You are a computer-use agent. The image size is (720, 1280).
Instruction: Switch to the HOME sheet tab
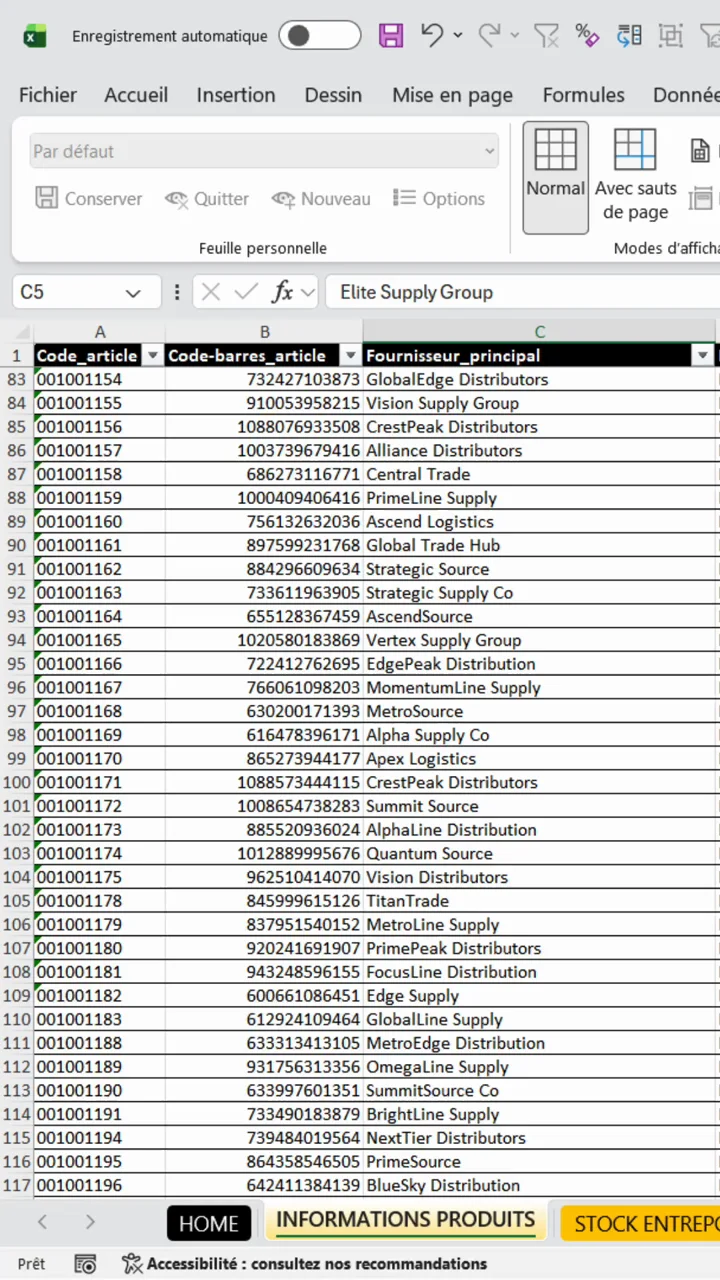tap(209, 1224)
